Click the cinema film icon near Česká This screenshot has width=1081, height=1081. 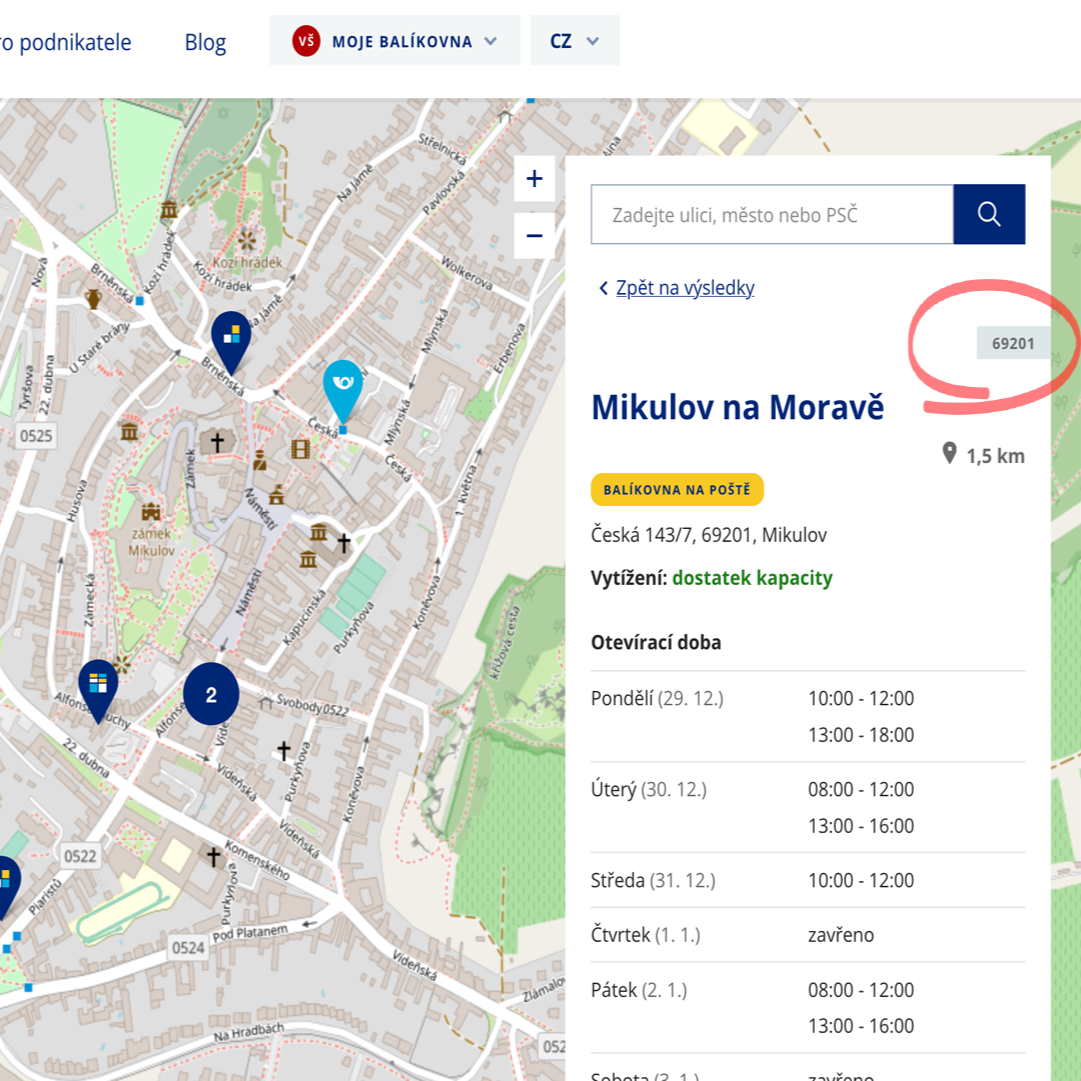click(x=300, y=449)
